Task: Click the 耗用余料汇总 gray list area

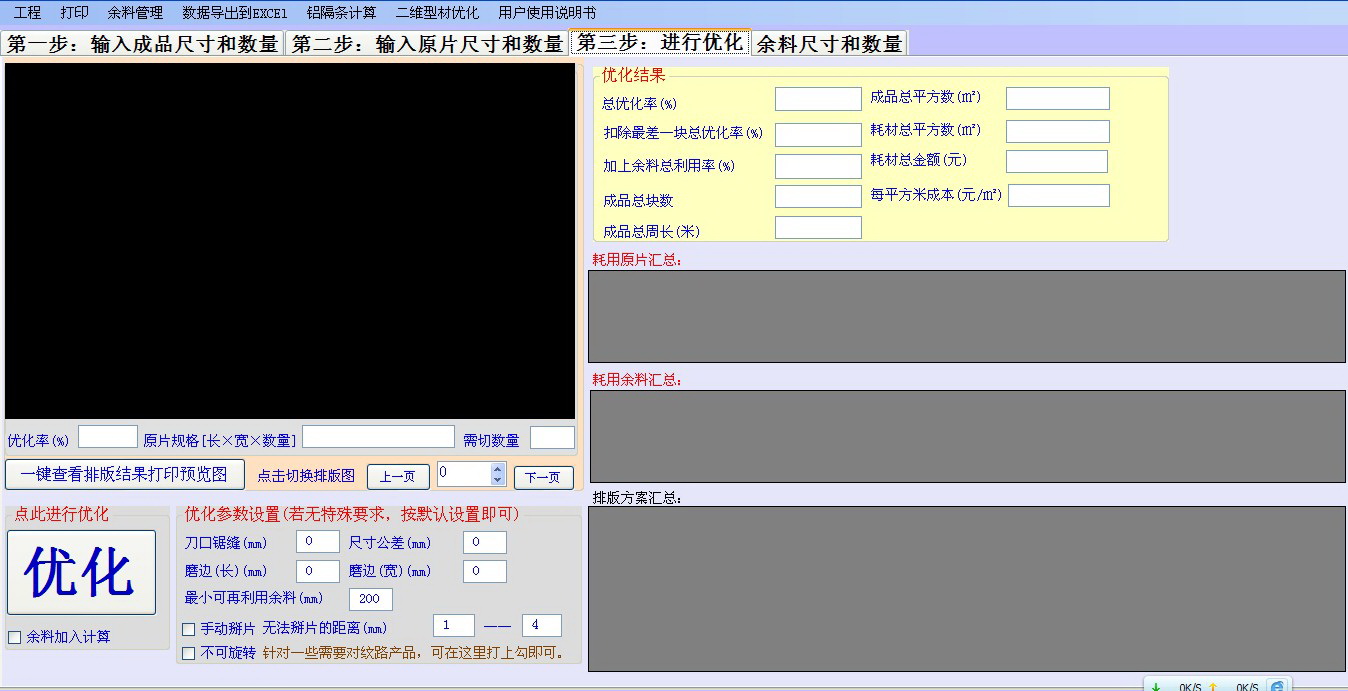Action: (968, 436)
